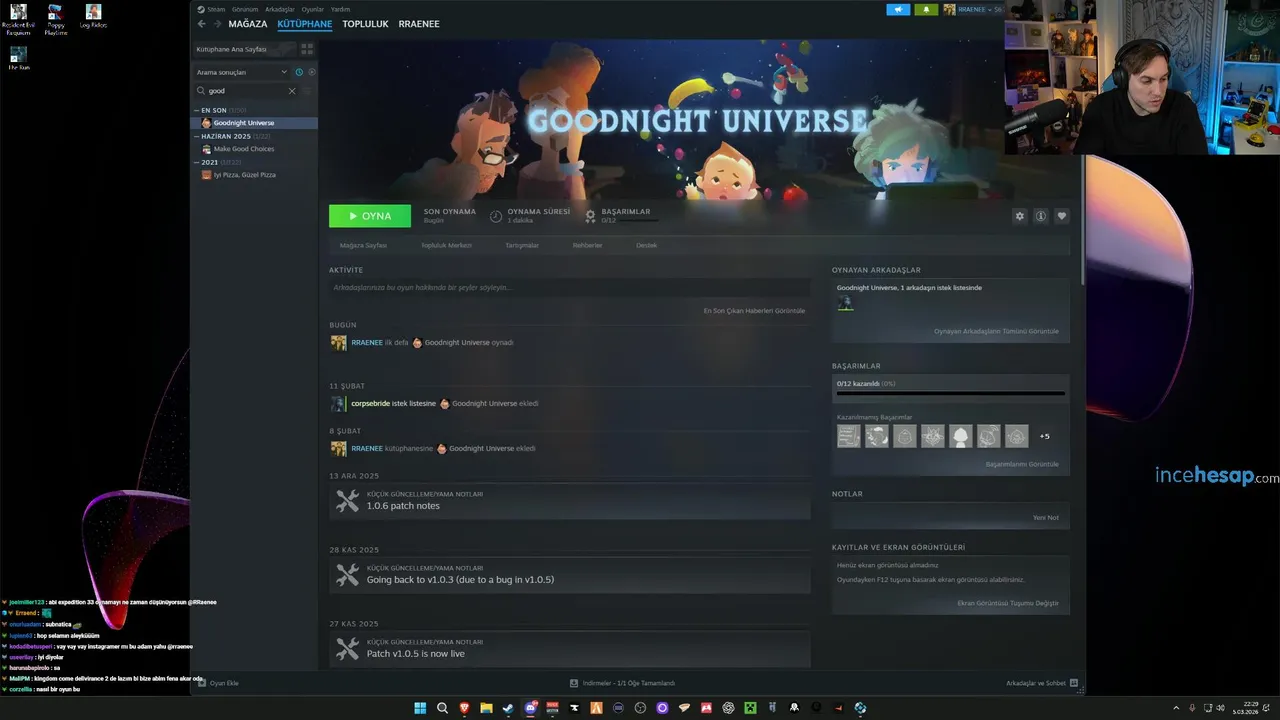Click the blue announcements megaphone button
The image size is (1280, 720).
898,9
